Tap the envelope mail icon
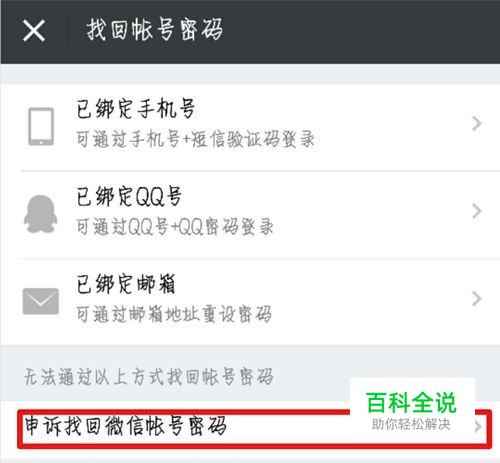 pyautogui.click(x=41, y=301)
